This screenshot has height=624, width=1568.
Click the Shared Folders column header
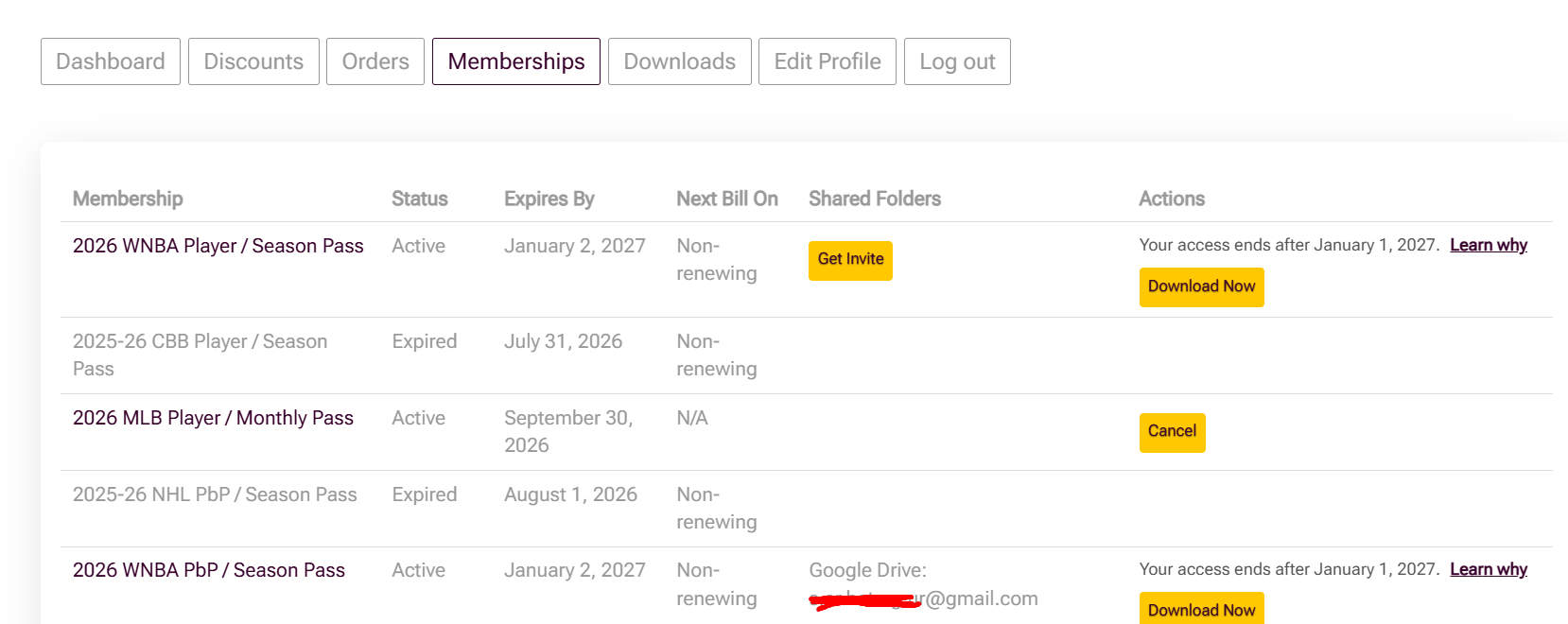coord(875,199)
